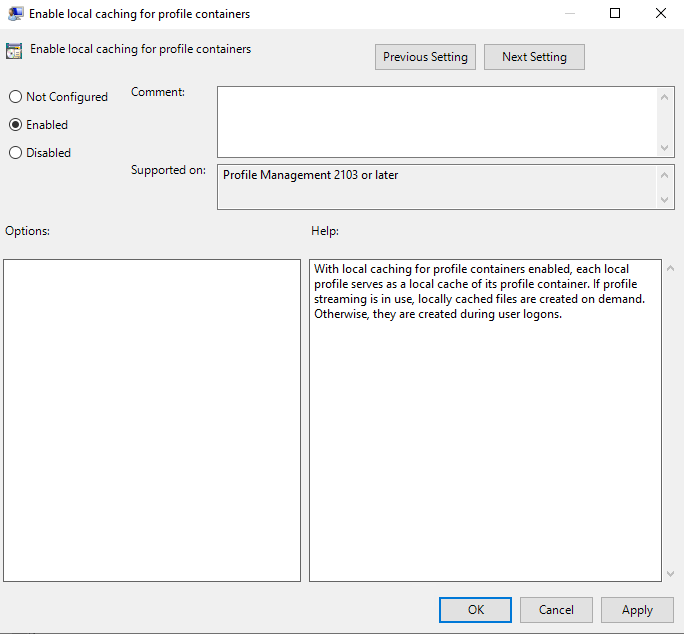Cancel the policy dialog
Image resolution: width=684 pixels, height=634 pixels.
click(x=556, y=610)
